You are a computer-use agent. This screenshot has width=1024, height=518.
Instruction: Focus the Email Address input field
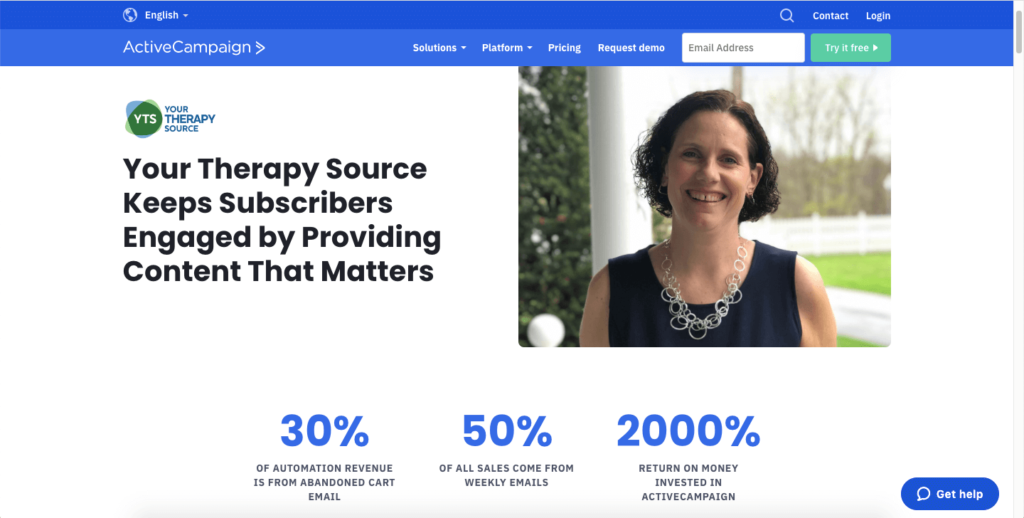click(x=743, y=48)
